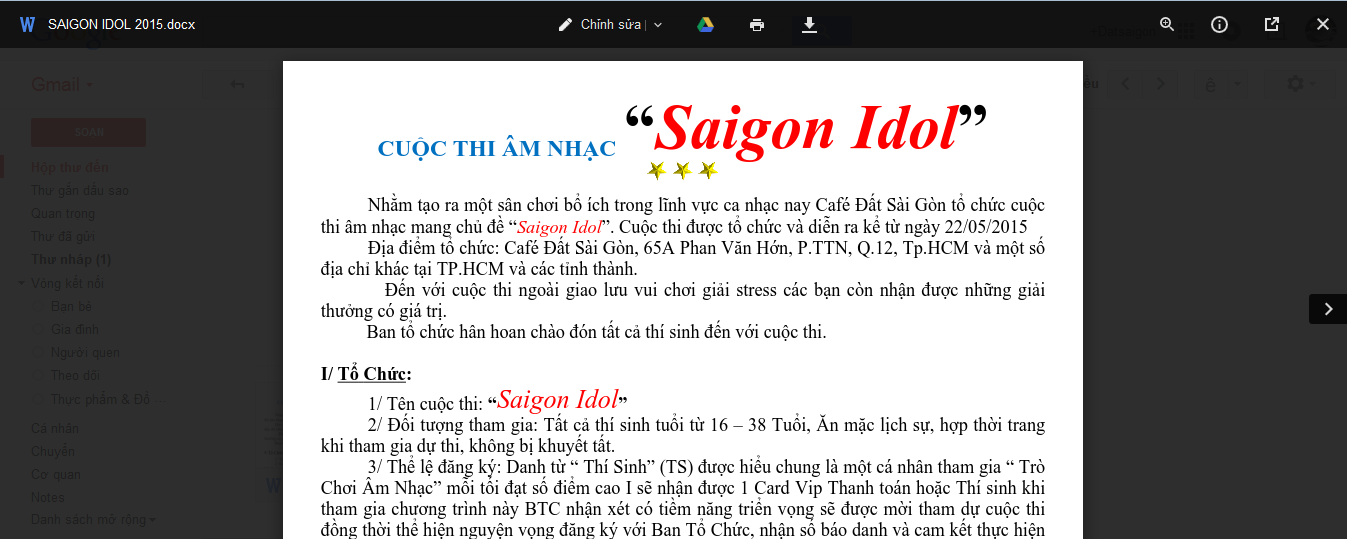Screen dimensions: 1347x539
Task: Open the document in a new window
Action: (1272, 25)
